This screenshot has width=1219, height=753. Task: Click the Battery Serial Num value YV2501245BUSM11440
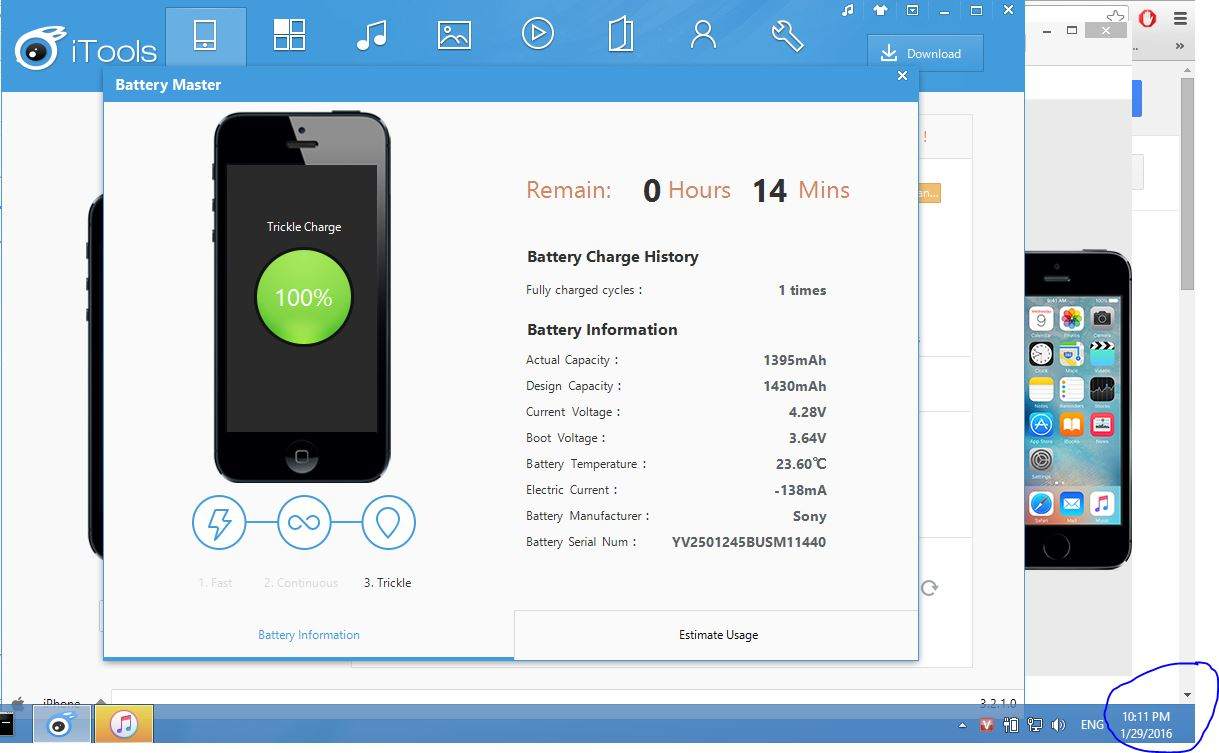[749, 542]
